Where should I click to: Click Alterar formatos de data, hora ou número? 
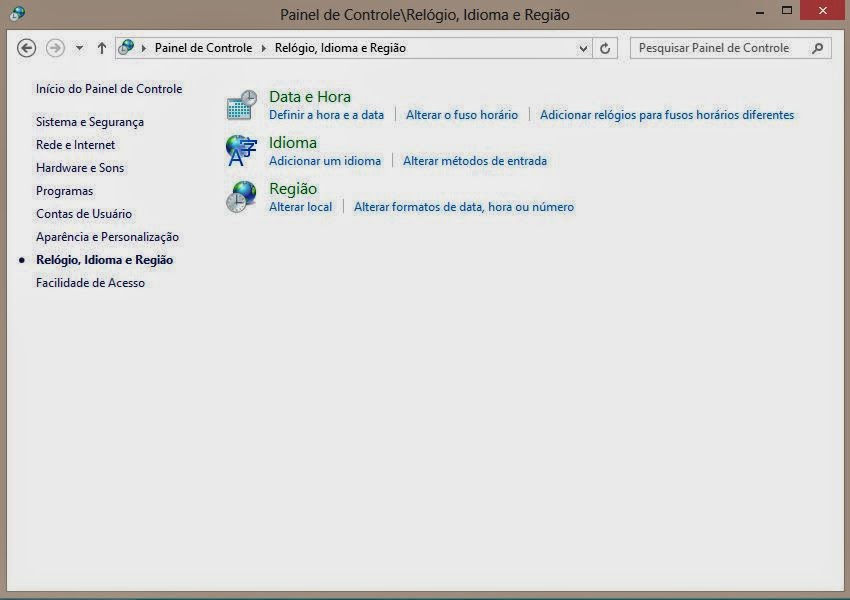(464, 207)
